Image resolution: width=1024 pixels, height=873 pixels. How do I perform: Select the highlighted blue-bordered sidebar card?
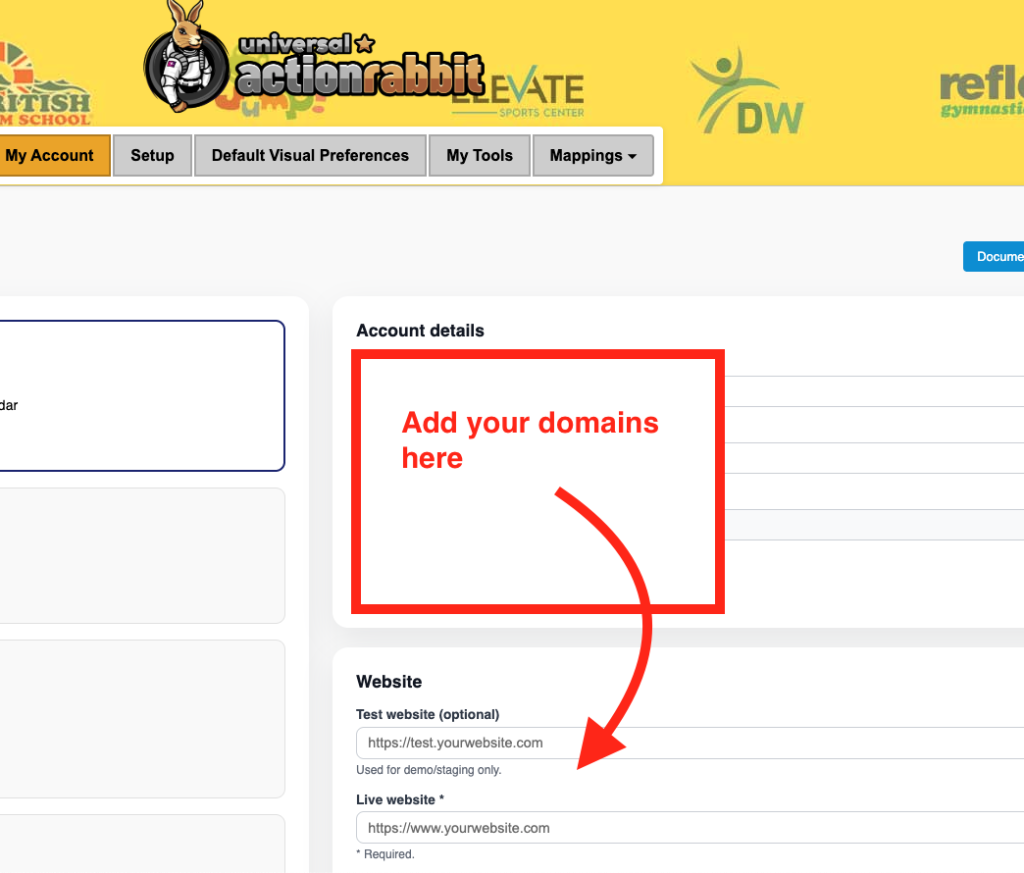[140, 395]
